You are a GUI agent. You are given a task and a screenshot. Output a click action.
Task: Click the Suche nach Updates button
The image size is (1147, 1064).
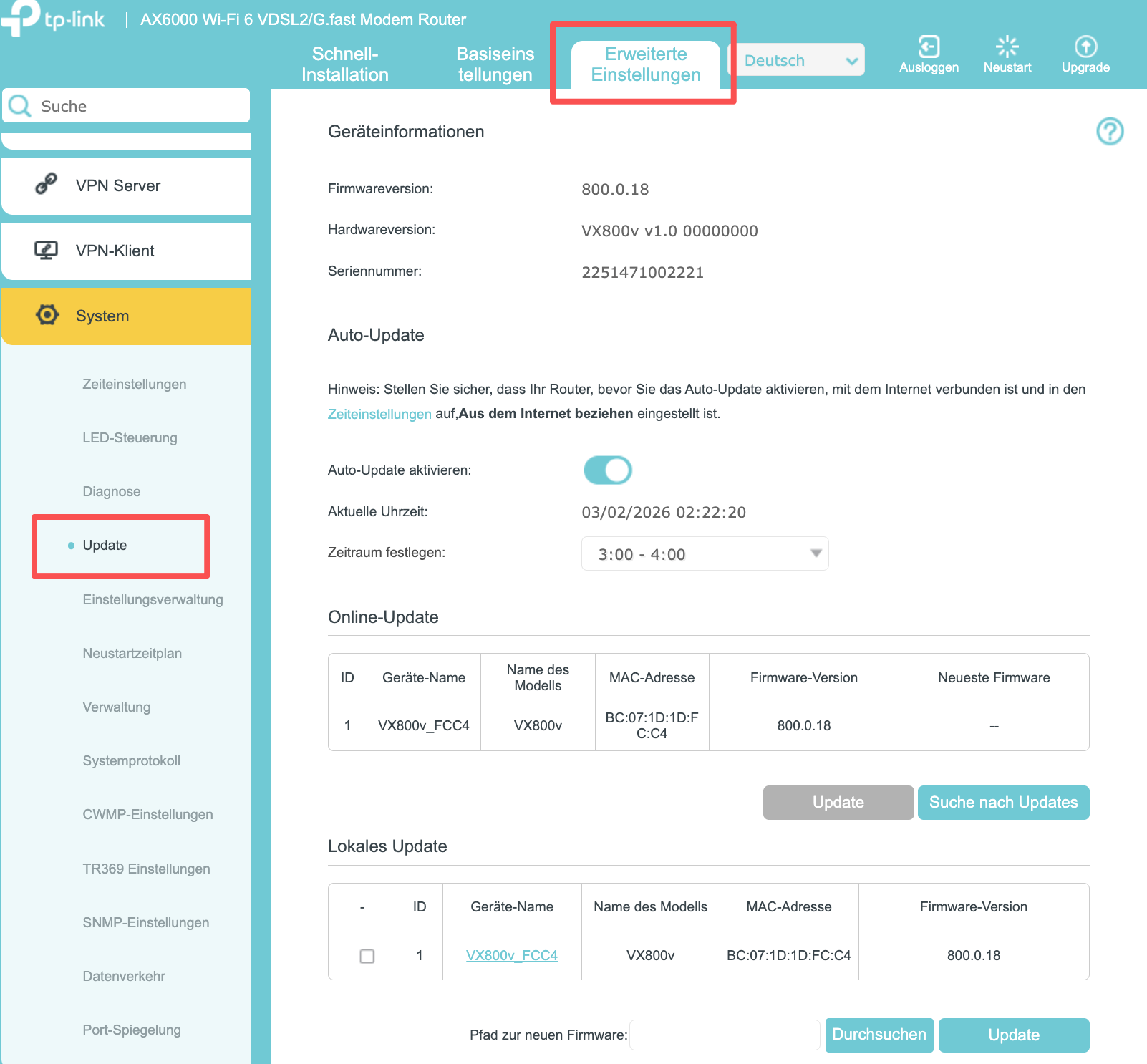(1003, 802)
